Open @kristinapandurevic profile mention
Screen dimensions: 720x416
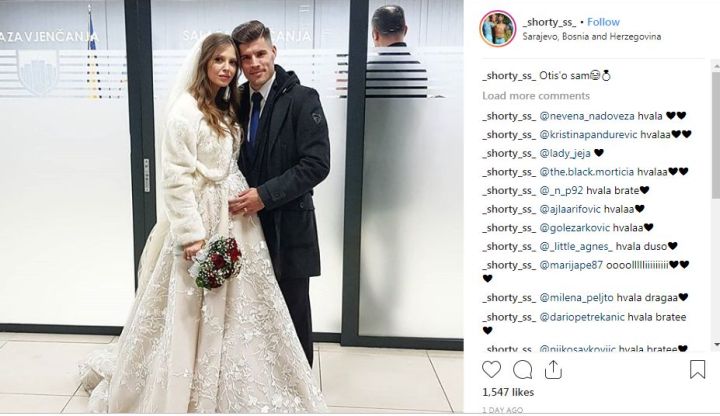pyautogui.click(x=588, y=135)
